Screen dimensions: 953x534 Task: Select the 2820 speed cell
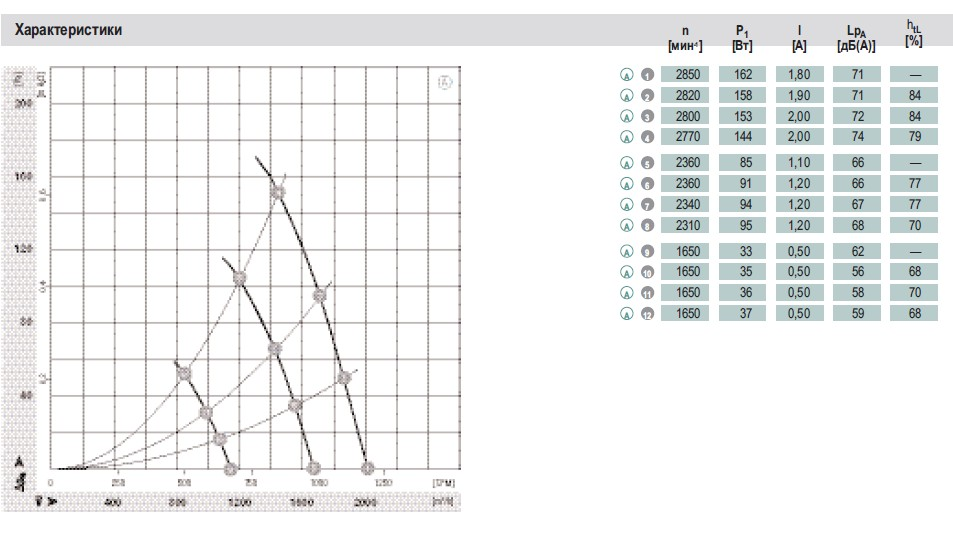point(685,95)
